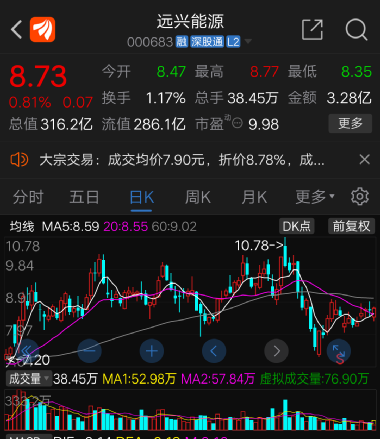The width and height of the screenshot is (380, 439).
Task: Move chart left with single arrow
Action: coord(214,351)
